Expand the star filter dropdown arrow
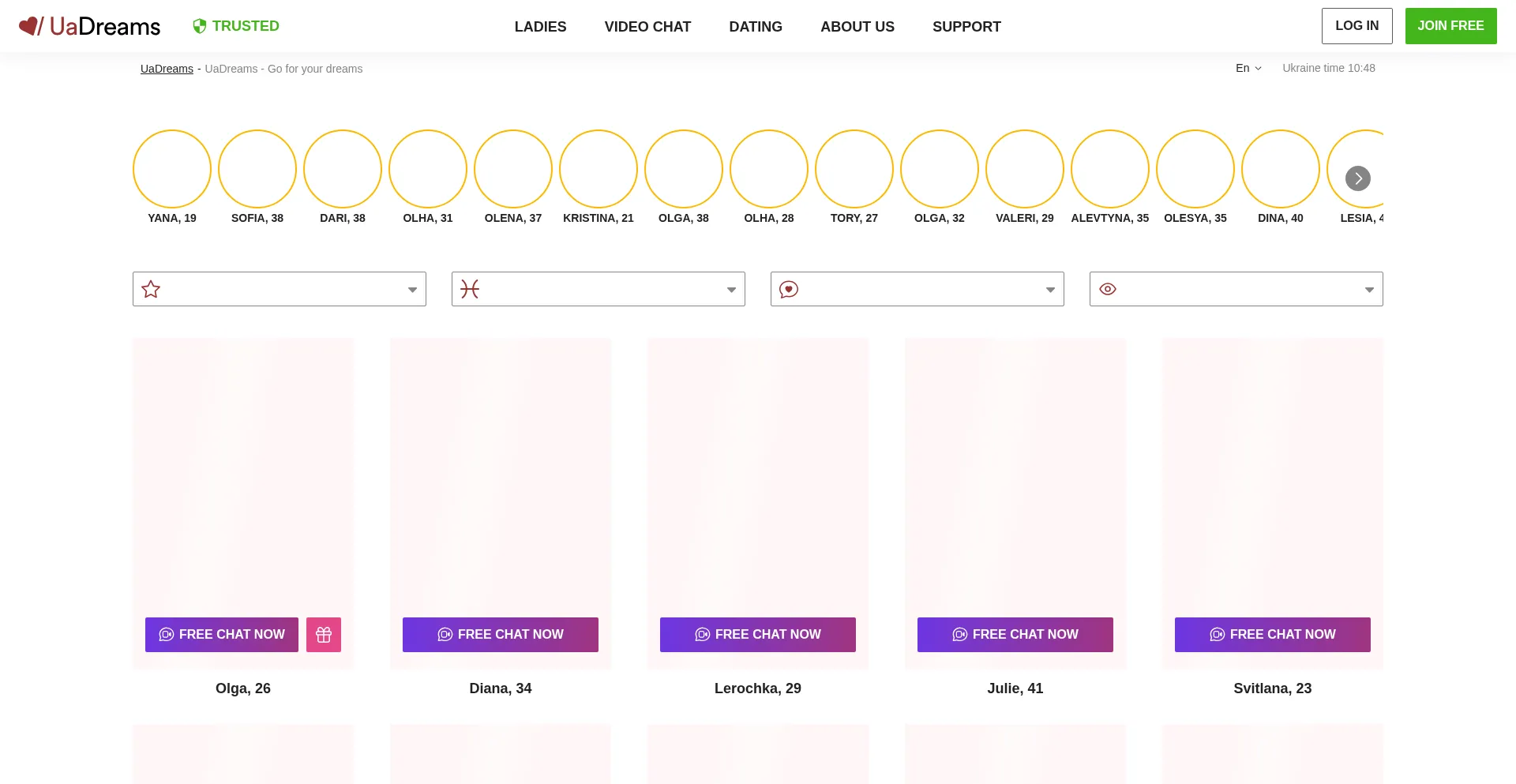The image size is (1516, 784). pos(412,290)
